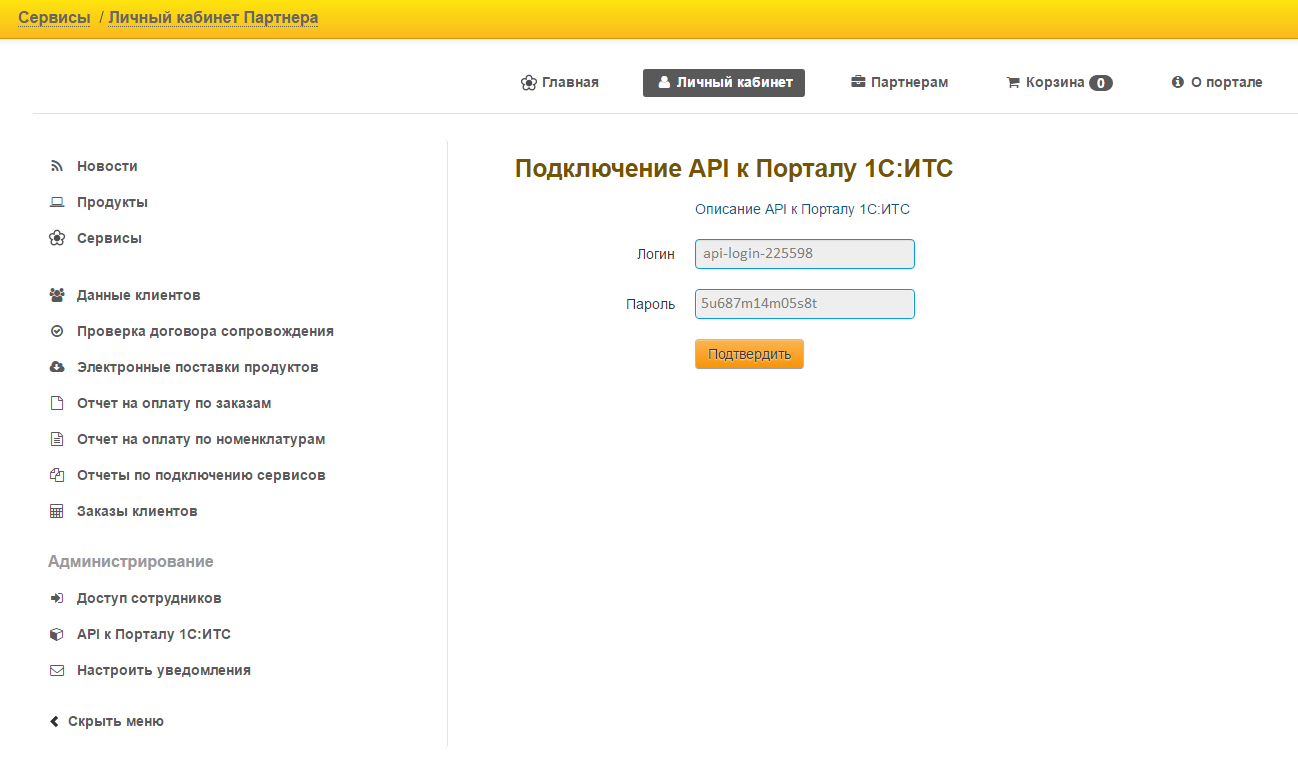Click the info icon beside О портале

pos(1178,82)
